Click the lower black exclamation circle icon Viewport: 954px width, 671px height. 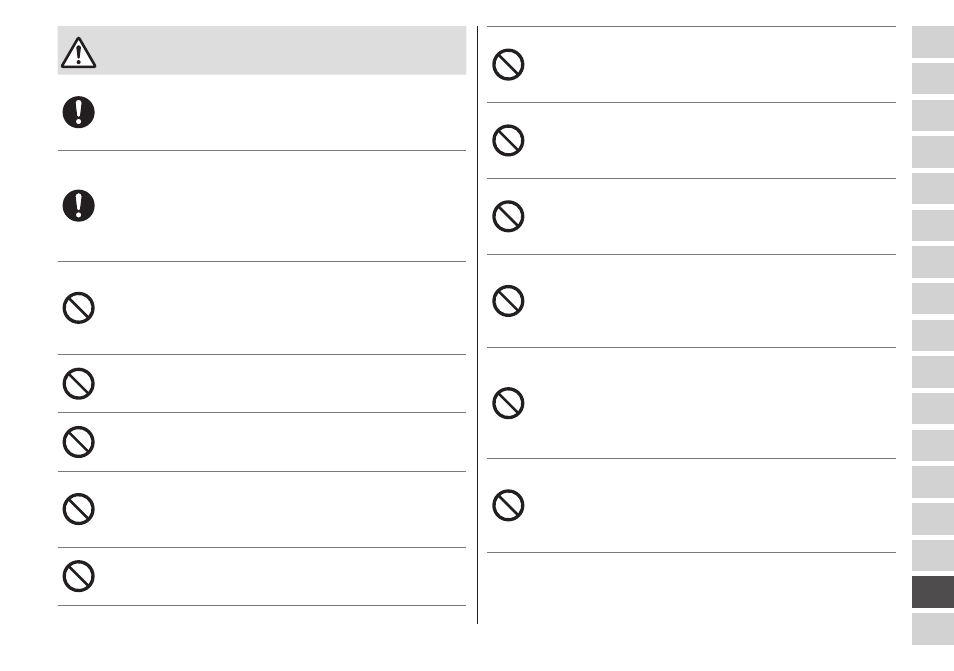pyautogui.click(x=78, y=206)
